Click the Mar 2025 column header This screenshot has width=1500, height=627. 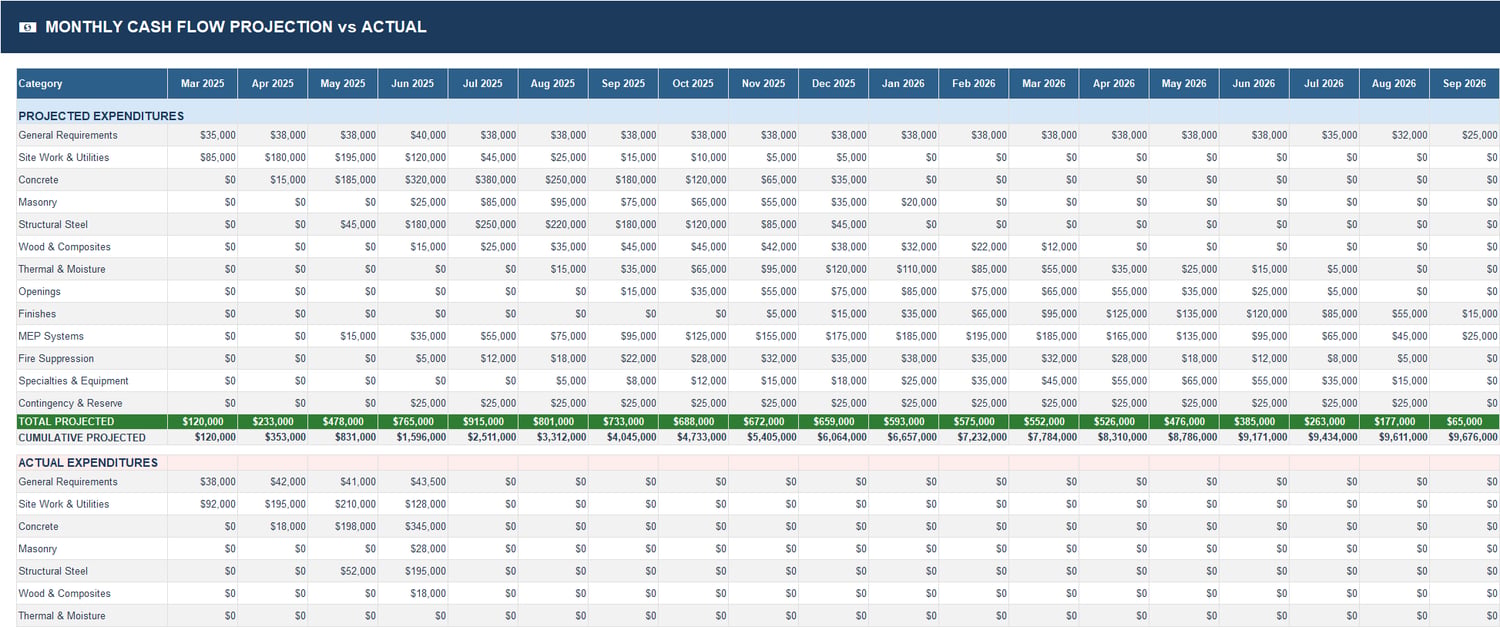pyautogui.click(x=203, y=84)
